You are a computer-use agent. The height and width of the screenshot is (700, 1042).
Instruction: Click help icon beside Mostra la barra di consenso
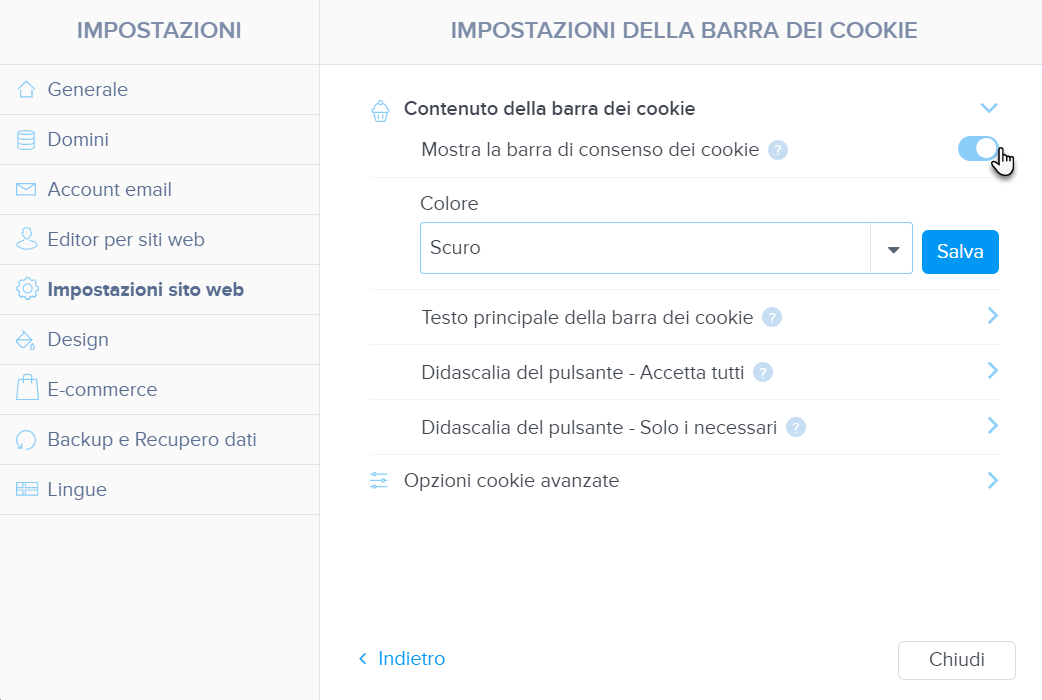778,150
